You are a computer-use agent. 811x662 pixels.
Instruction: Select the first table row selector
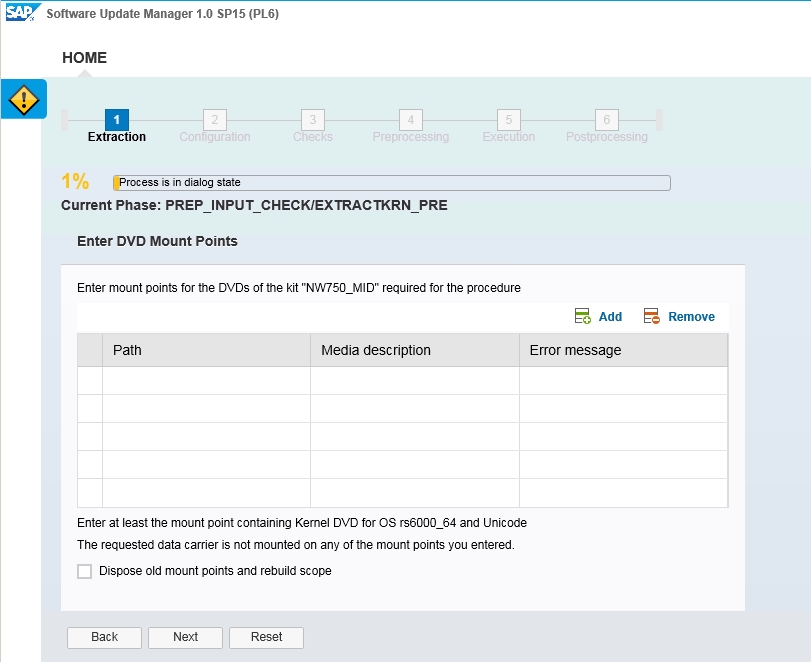click(x=90, y=381)
